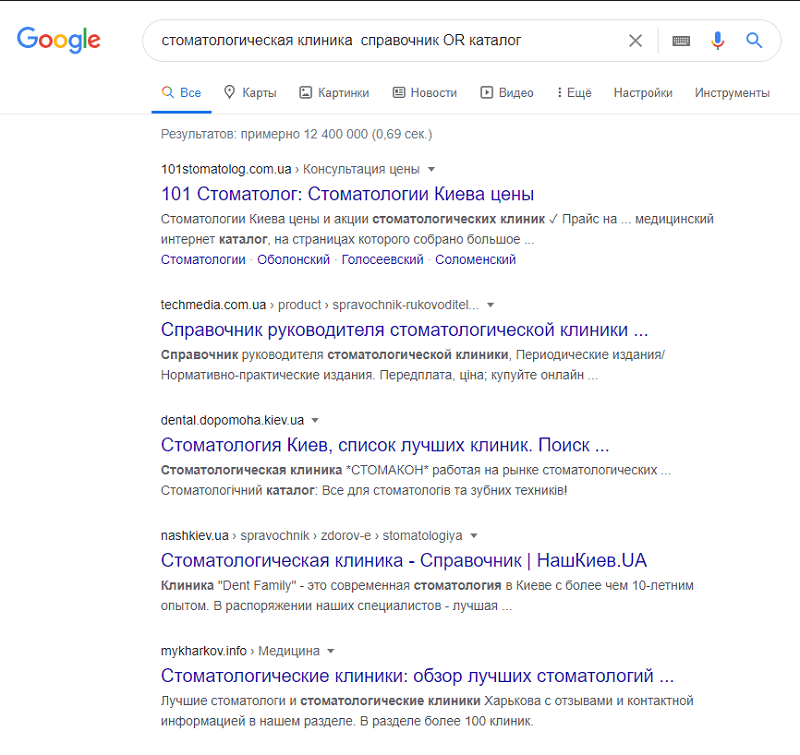Switch to the Картинки tab

coord(334,93)
